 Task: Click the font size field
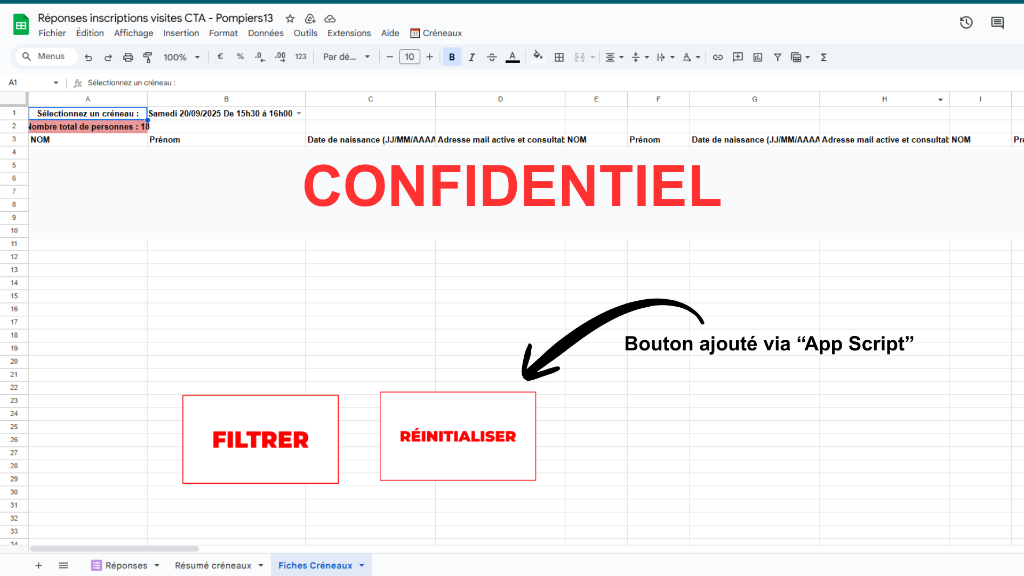tap(409, 57)
